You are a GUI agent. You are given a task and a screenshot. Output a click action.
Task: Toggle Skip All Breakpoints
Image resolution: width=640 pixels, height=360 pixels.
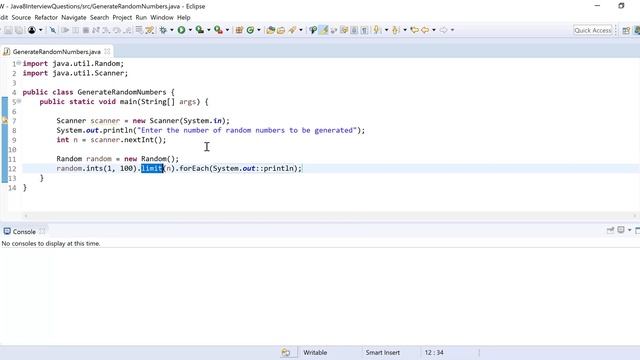[53, 30]
